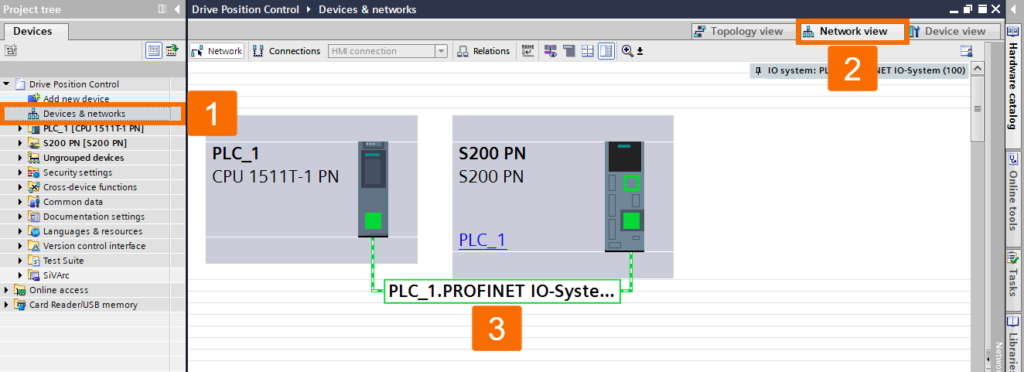Click the Relations toolbar button
Viewport: 1024px width, 372px height.
[x=484, y=51]
